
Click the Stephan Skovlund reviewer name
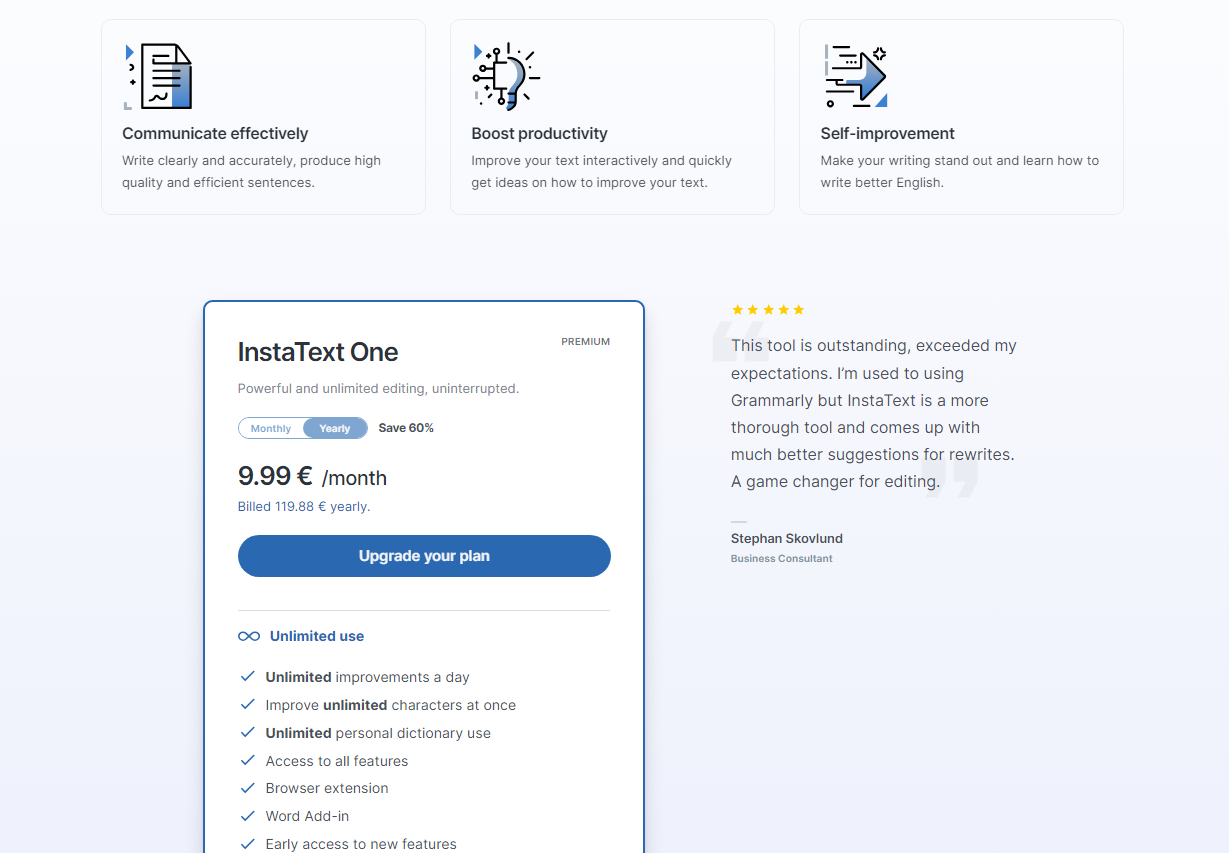787,538
